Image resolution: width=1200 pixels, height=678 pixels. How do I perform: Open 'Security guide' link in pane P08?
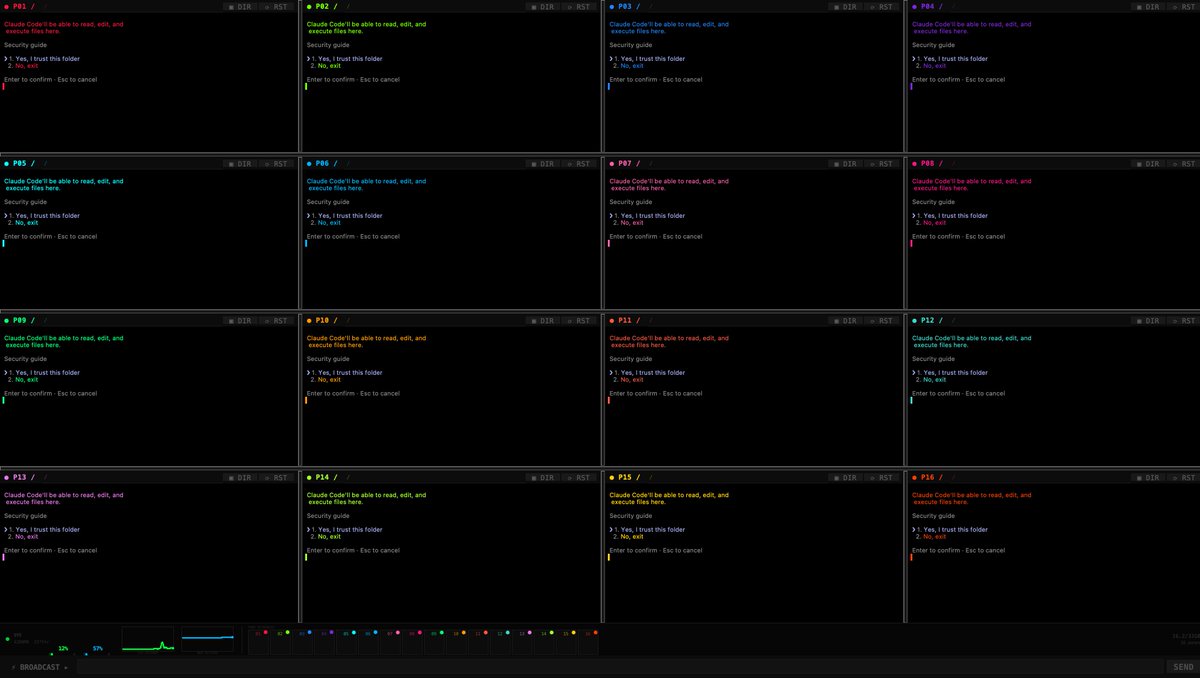click(x=933, y=202)
